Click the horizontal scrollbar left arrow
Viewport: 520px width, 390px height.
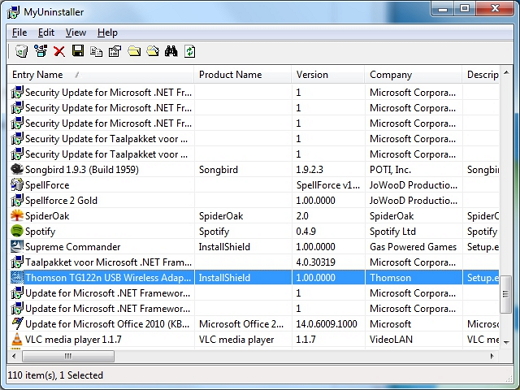click(x=14, y=356)
